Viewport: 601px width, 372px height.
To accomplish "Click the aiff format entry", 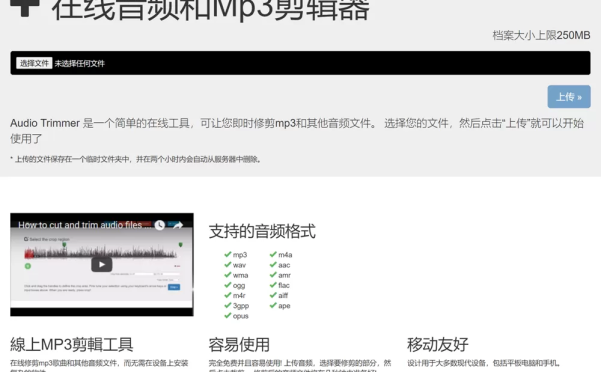I will point(283,295).
